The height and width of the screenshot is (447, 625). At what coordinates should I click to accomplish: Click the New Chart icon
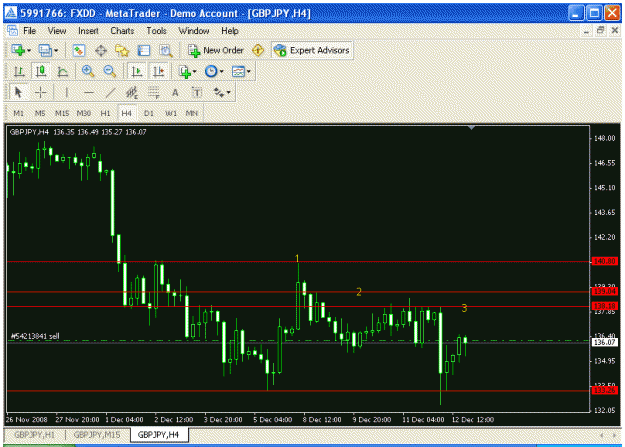(x=18, y=50)
